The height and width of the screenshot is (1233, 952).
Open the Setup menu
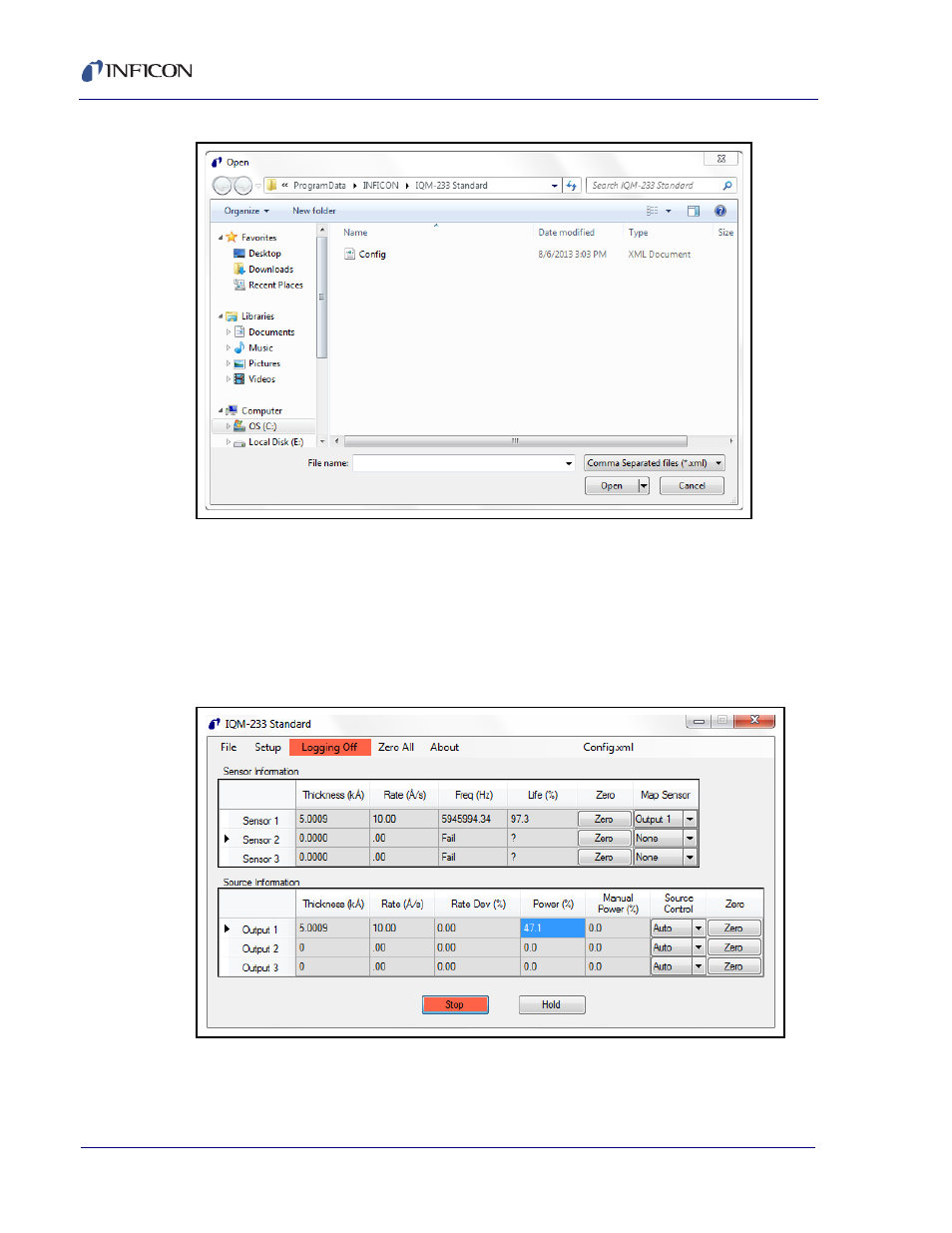pos(267,748)
